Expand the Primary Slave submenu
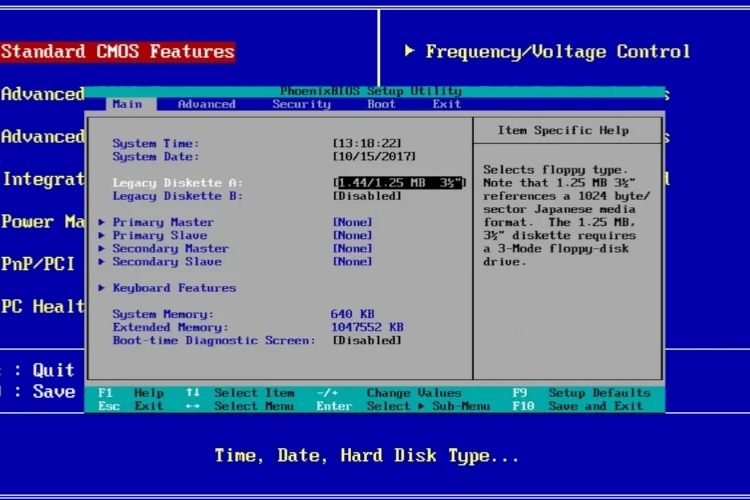 (x=159, y=235)
